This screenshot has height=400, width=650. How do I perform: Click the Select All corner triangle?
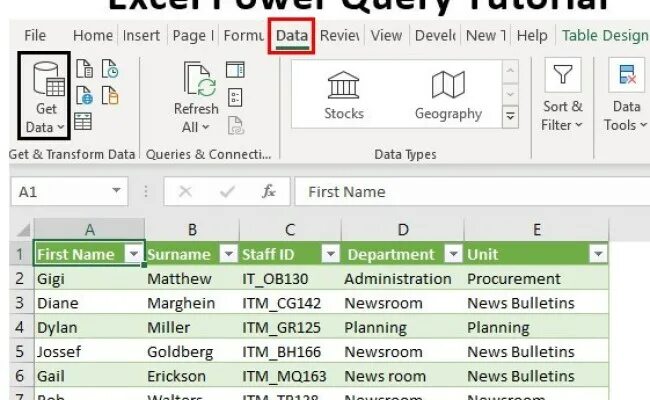point(24,230)
